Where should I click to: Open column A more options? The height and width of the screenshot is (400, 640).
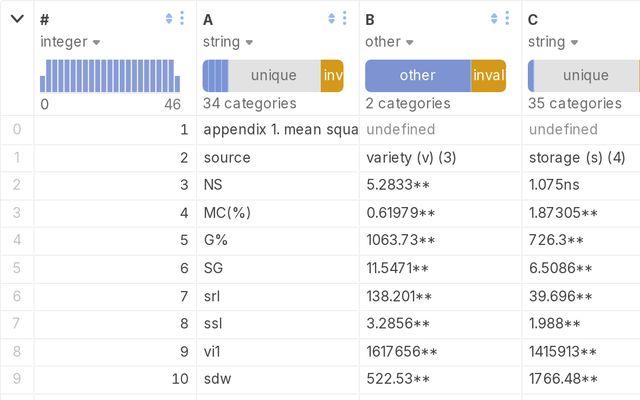point(345,19)
